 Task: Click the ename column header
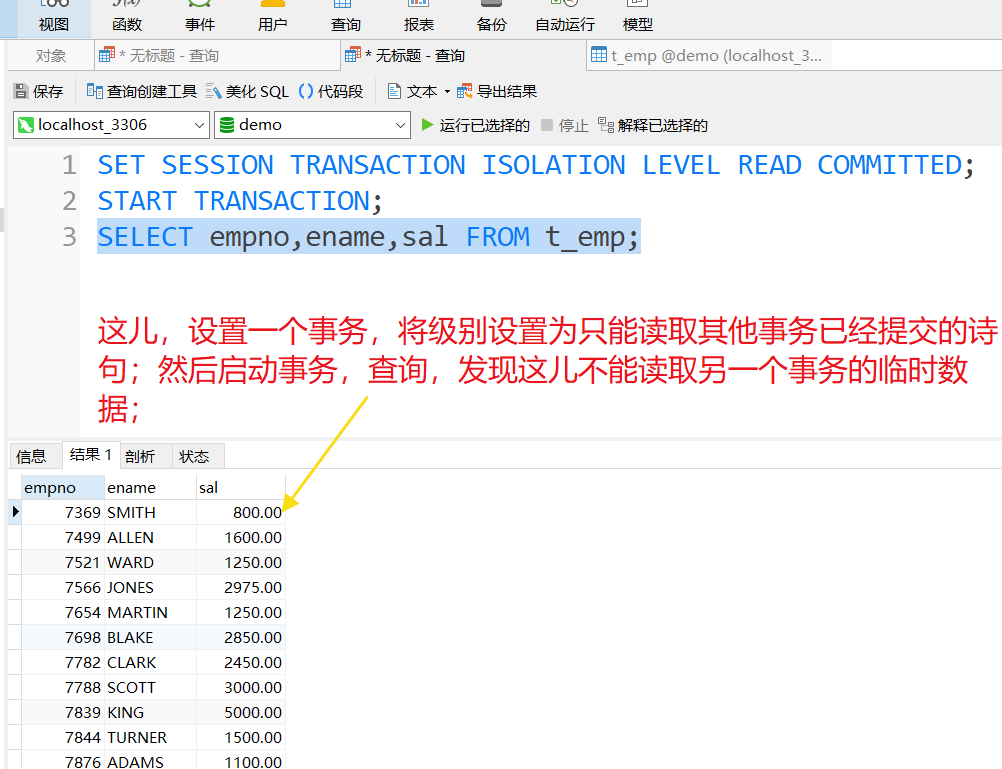coord(150,488)
